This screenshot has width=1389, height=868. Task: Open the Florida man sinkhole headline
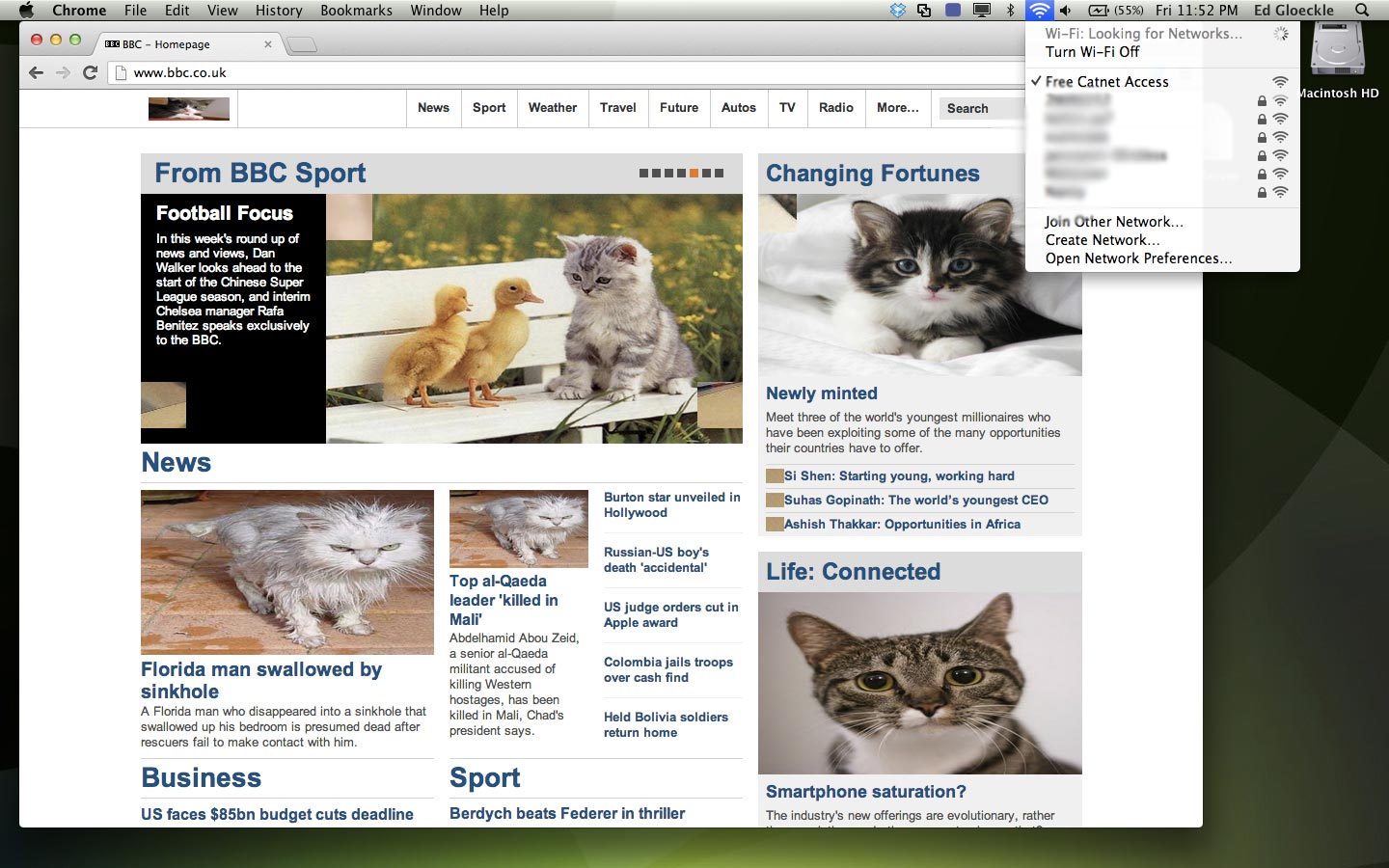click(261, 680)
